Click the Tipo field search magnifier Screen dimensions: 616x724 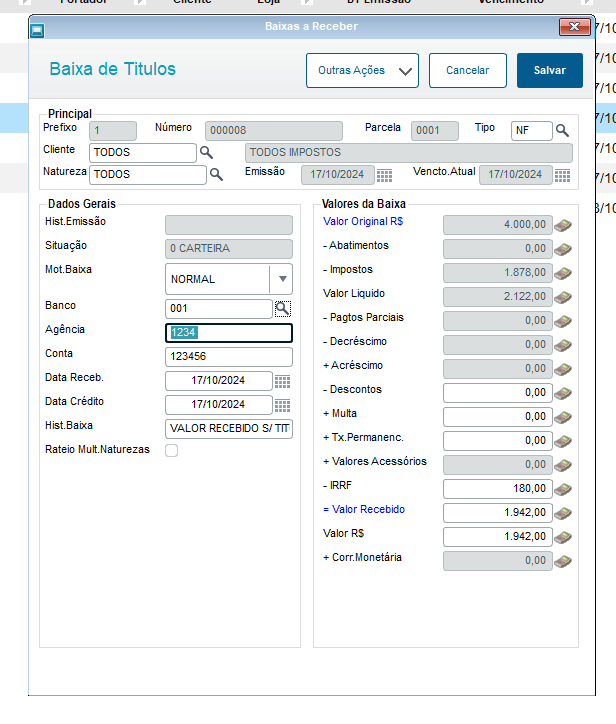point(562,131)
